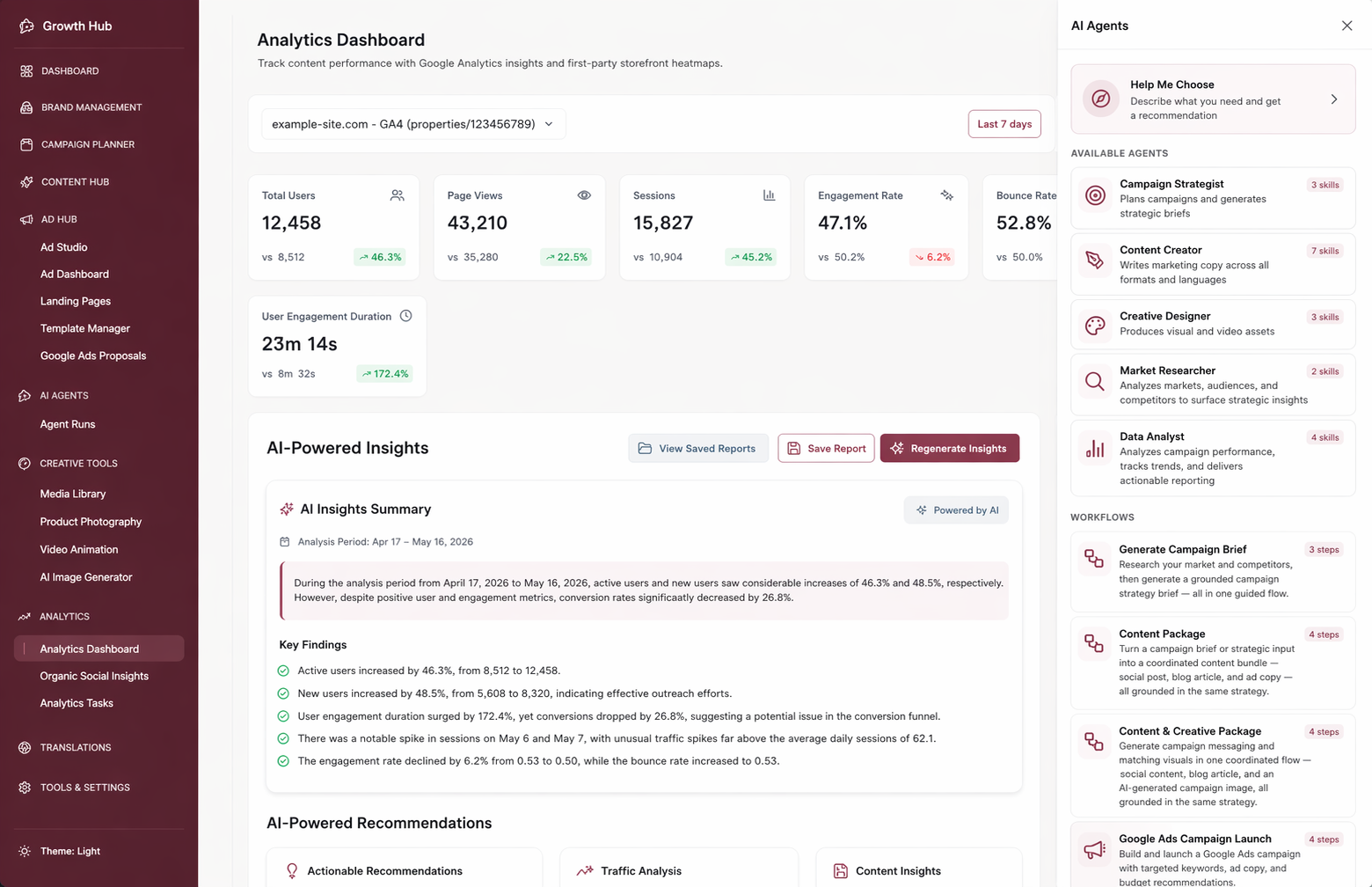The height and width of the screenshot is (887, 1372).
Task: Click the Help Me Choose compass icon
Action: [1100, 99]
